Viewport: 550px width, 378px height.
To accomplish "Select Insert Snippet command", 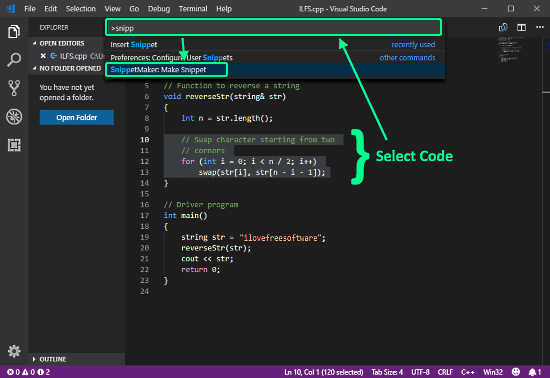I will click(x=275, y=45).
